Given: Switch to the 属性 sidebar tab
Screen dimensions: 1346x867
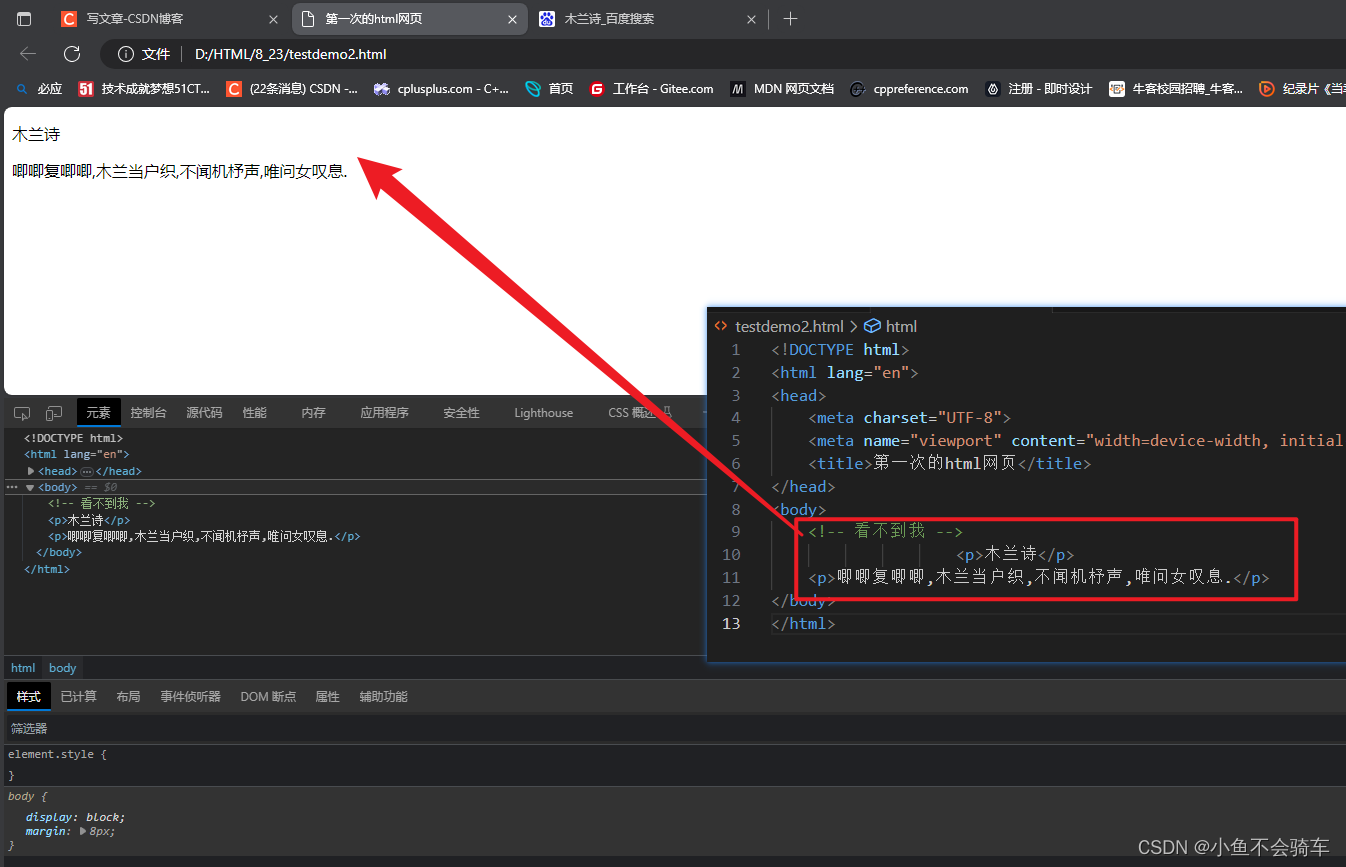Looking at the screenshot, I should click(327, 697).
